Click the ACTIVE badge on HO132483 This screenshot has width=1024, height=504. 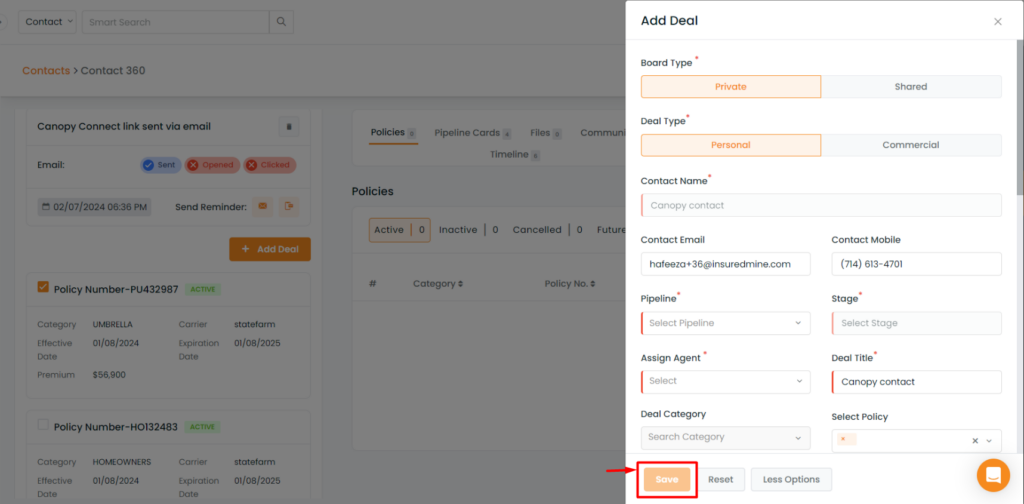pos(202,427)
